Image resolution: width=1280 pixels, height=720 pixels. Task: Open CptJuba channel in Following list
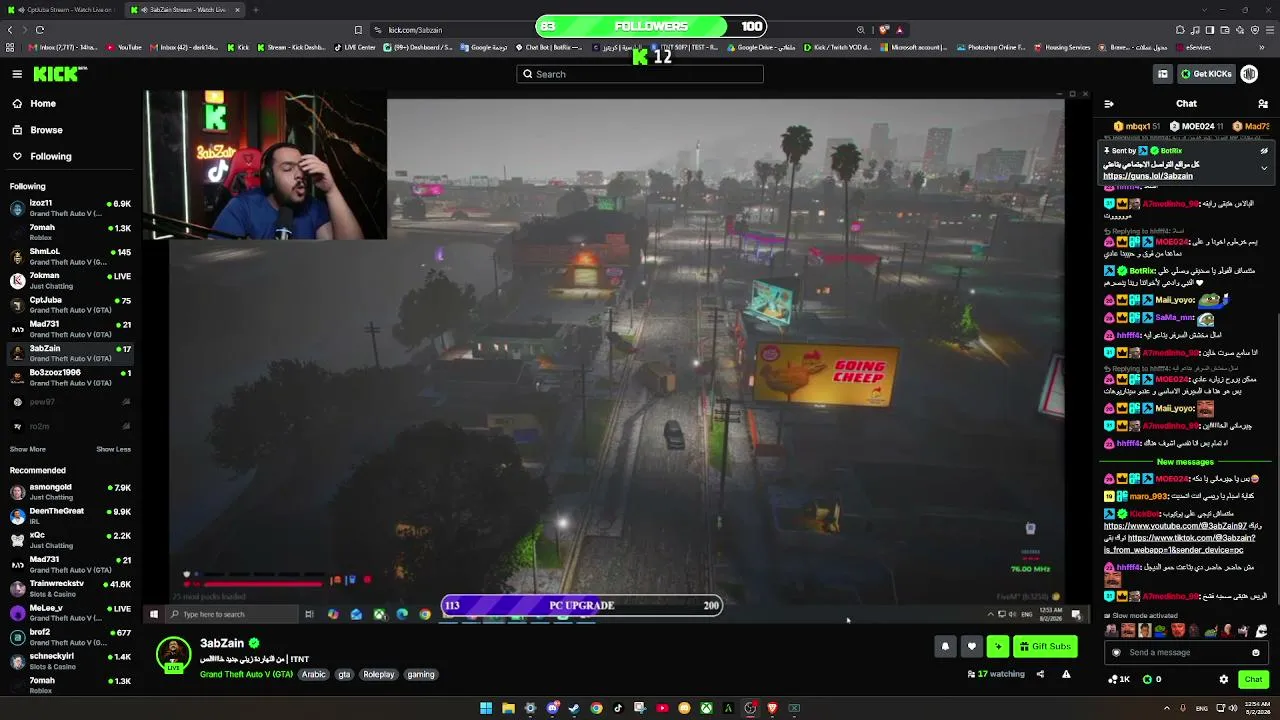(70, 304)
